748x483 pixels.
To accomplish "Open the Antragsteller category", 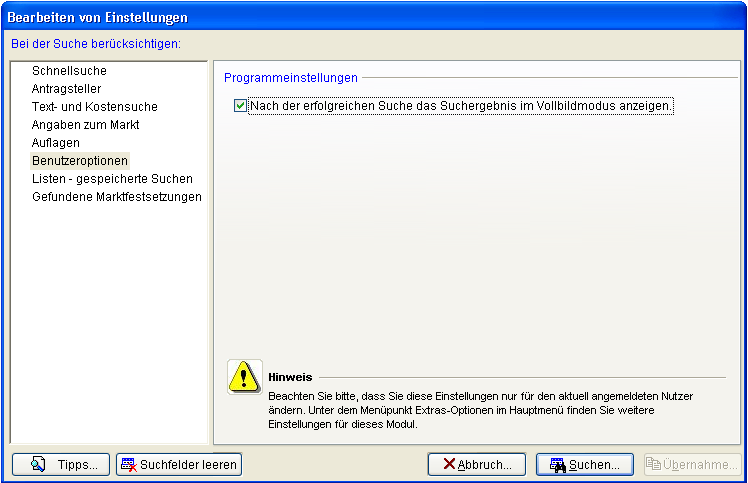I will (66, 89).
